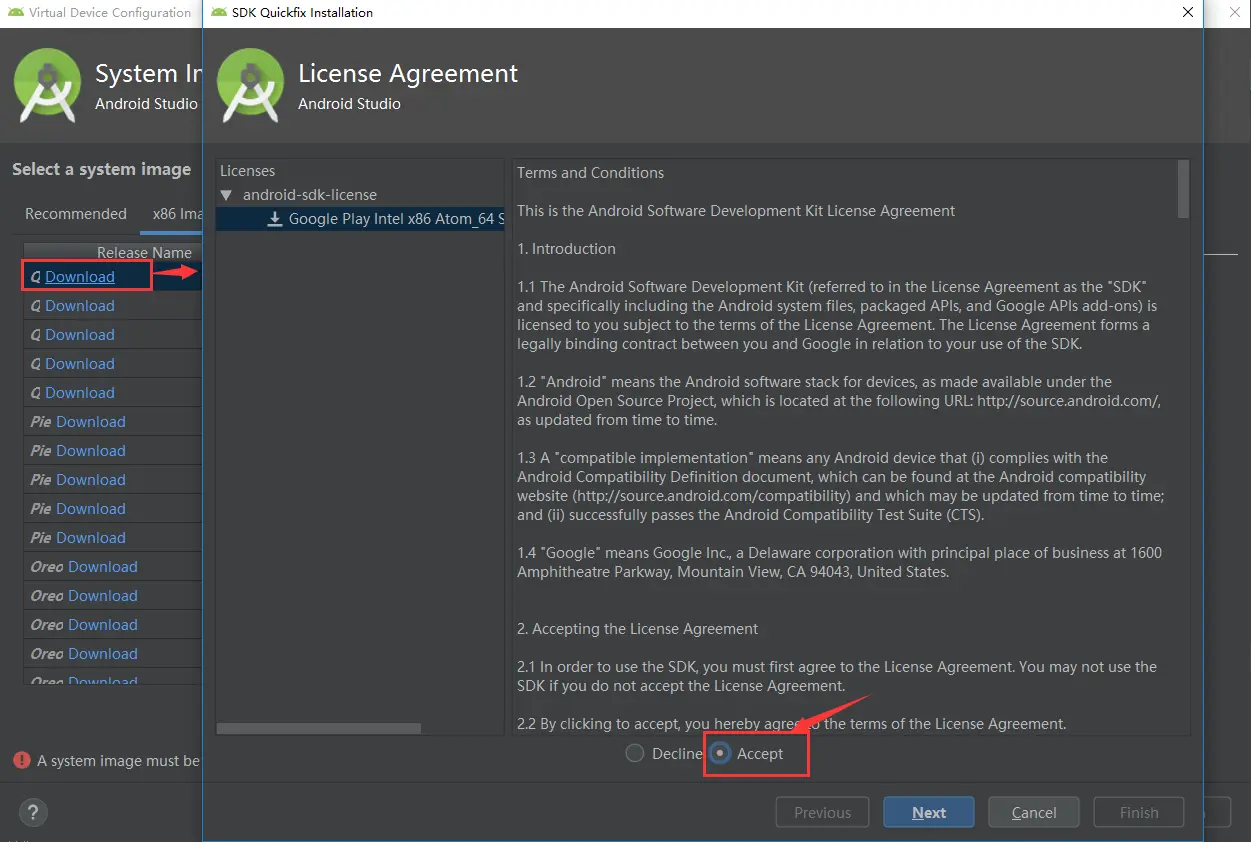
Task: Close the SDK Quickfix Installation dialog
Action: point(1188,13)
